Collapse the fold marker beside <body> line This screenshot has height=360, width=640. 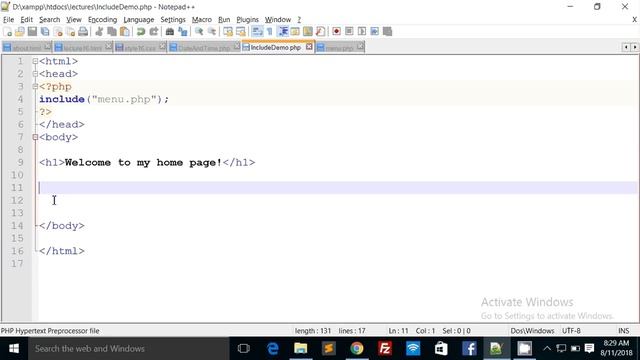35,137
